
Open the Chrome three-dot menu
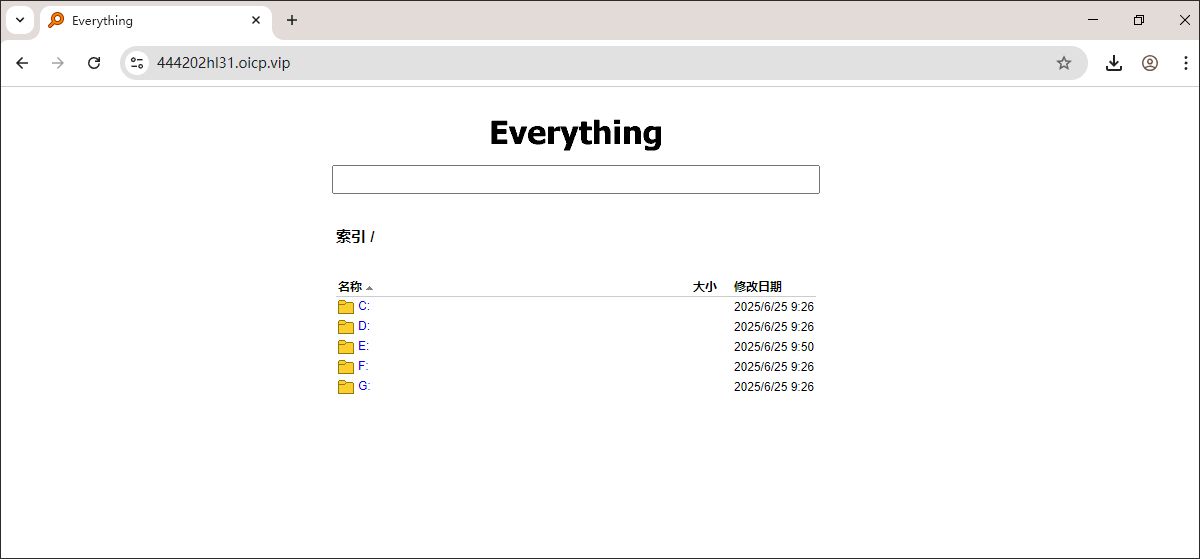pyautogui.click(x=1184, y=63)
